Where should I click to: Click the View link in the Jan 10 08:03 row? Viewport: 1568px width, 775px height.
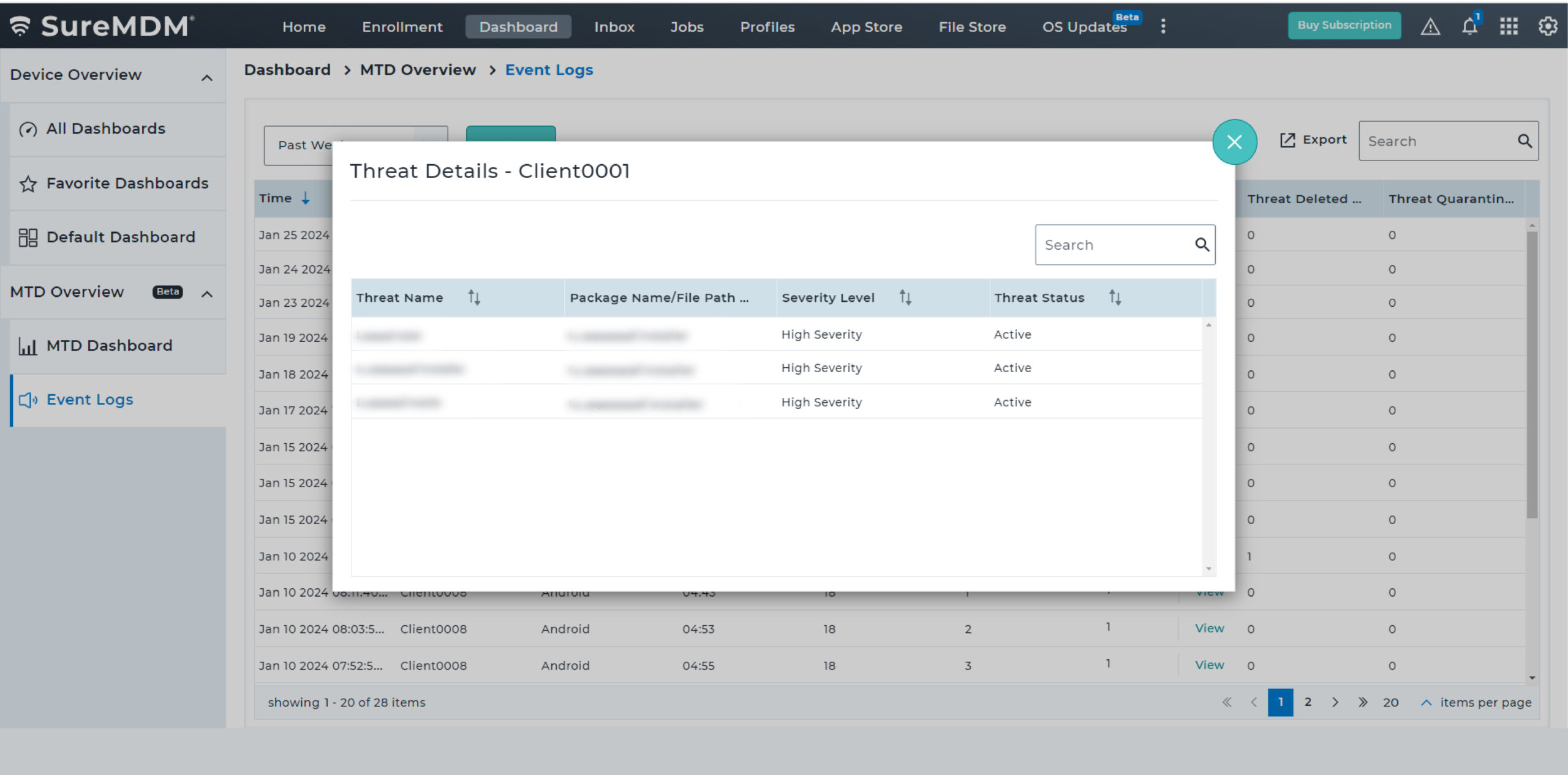click(x=1209, y=628)
